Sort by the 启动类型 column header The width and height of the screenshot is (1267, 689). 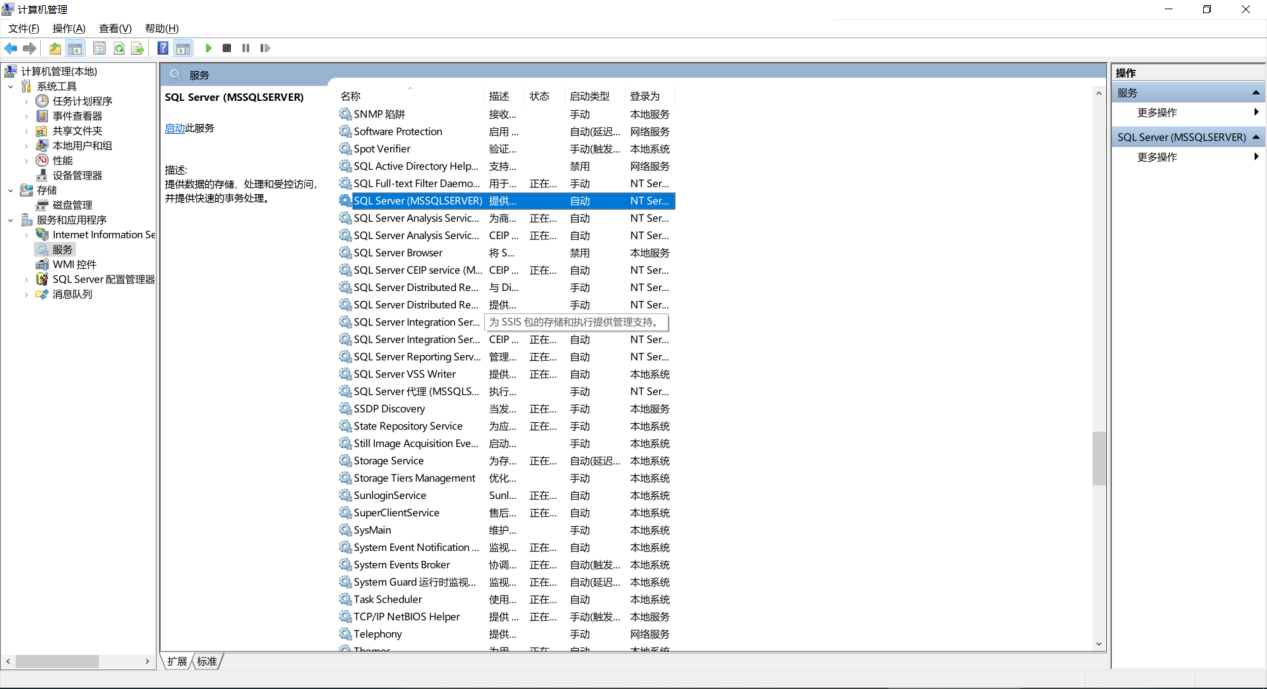click(x=595, y=96)
